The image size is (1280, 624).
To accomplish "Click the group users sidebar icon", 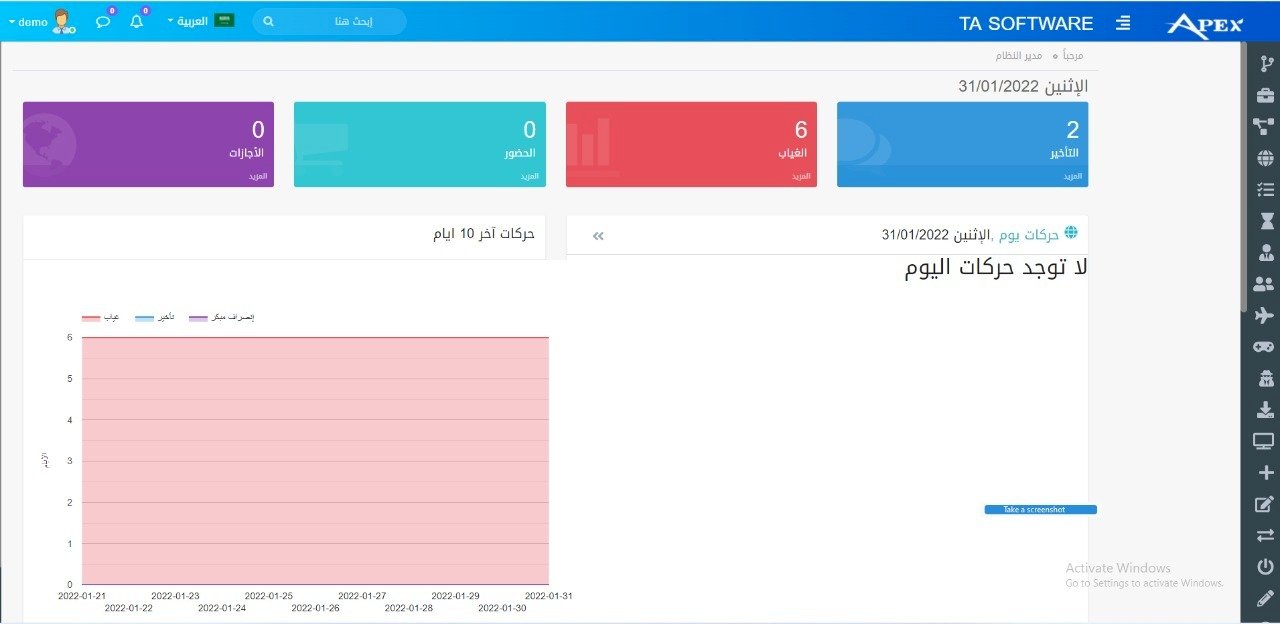I will click(1264, 284).
